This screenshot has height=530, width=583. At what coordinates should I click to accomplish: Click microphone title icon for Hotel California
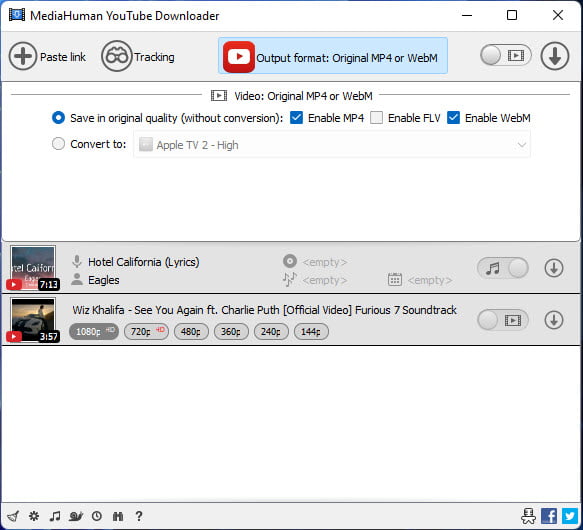click(77, 261)
